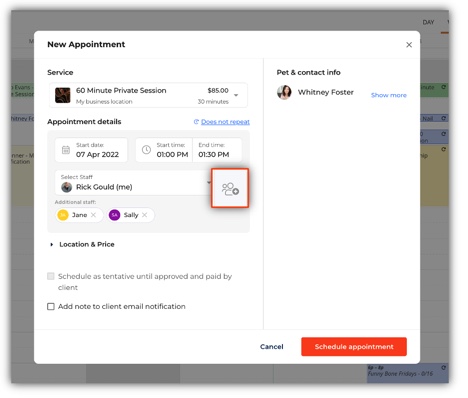The width and height of the screenshot is (468, 398).
Task: Click the 60 Minute Private Session thumbnail
Action: tap(63, 95)
